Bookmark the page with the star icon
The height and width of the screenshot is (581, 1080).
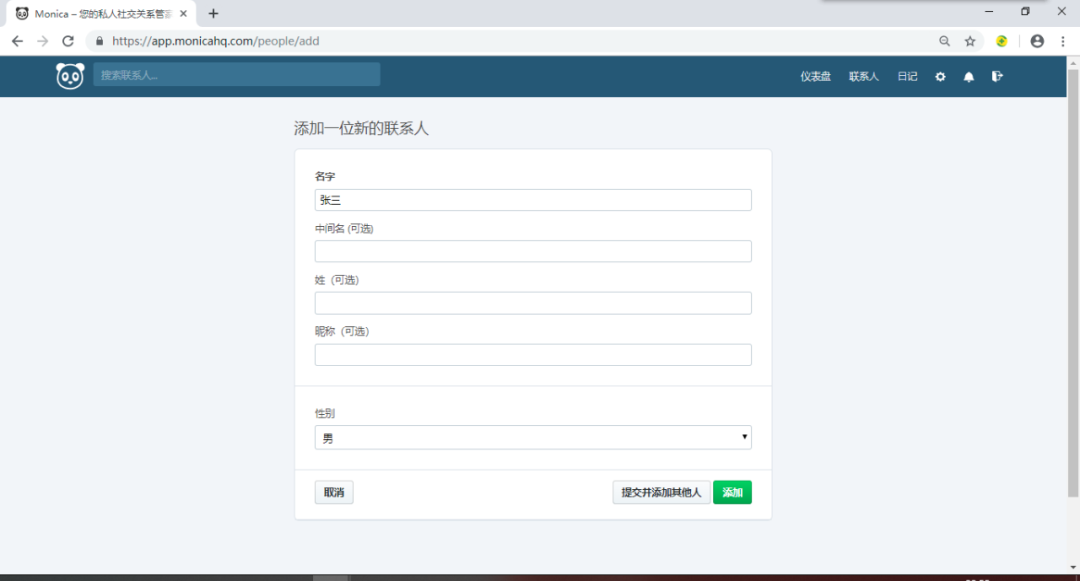pos(971,41)
